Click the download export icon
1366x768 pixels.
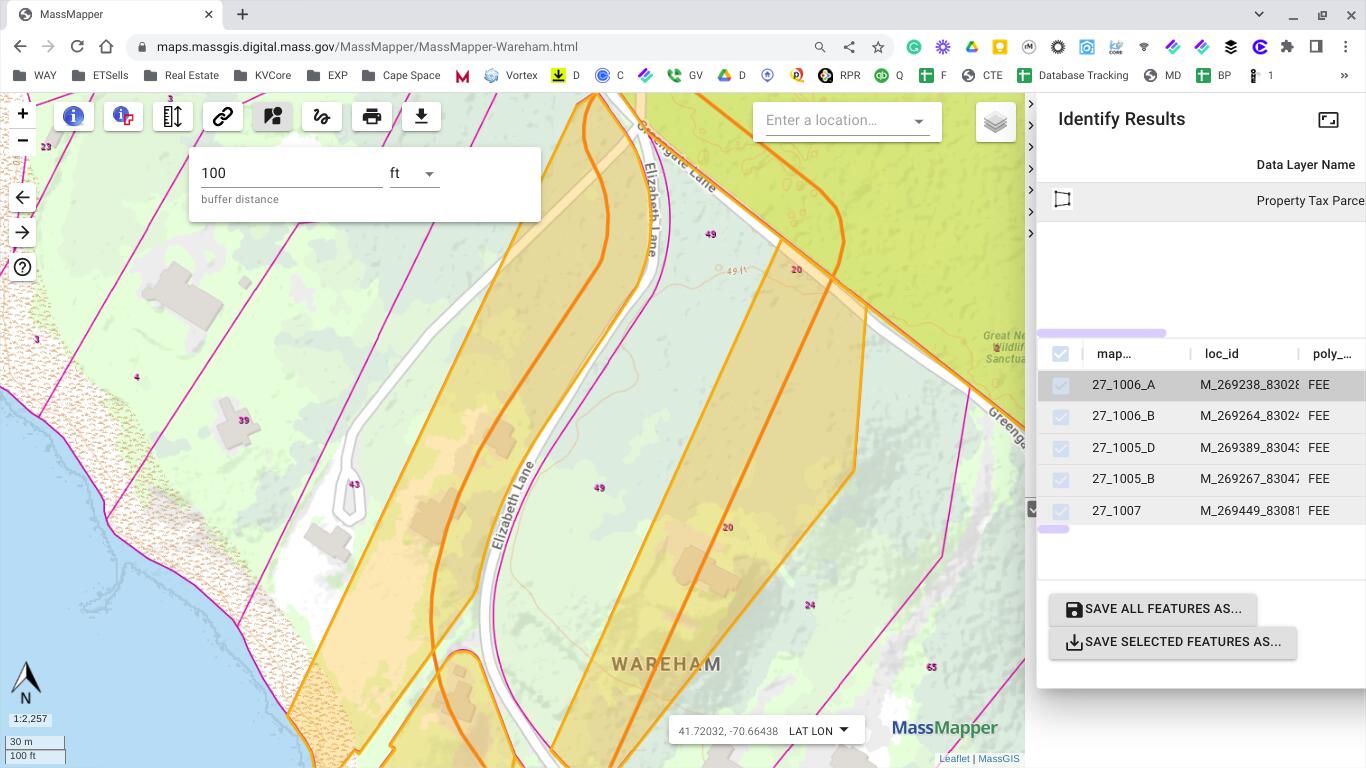pos(421,116)
